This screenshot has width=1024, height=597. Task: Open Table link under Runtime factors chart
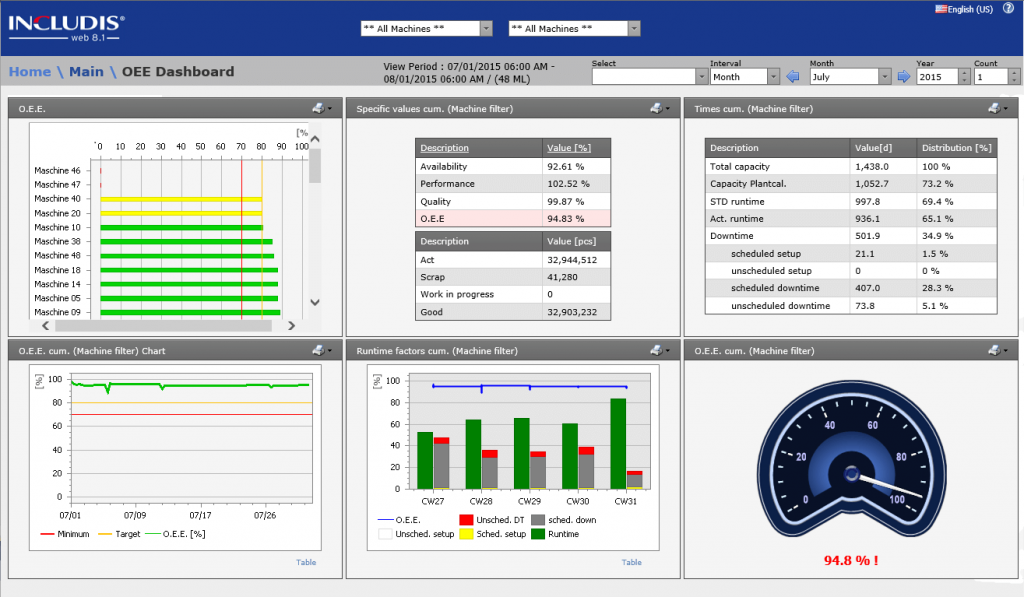tap(631, 562)
